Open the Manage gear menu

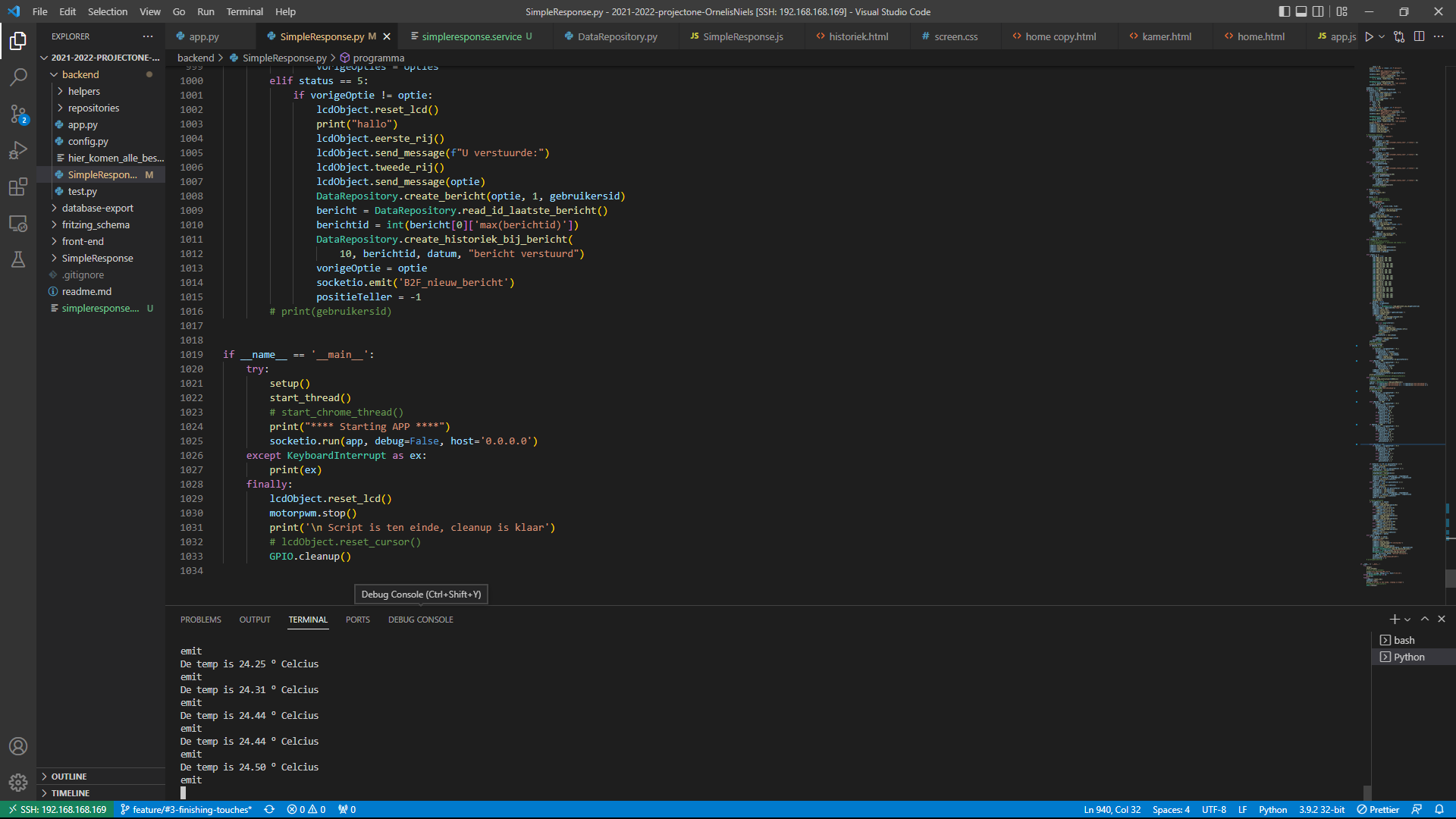[x=18, y=782]
